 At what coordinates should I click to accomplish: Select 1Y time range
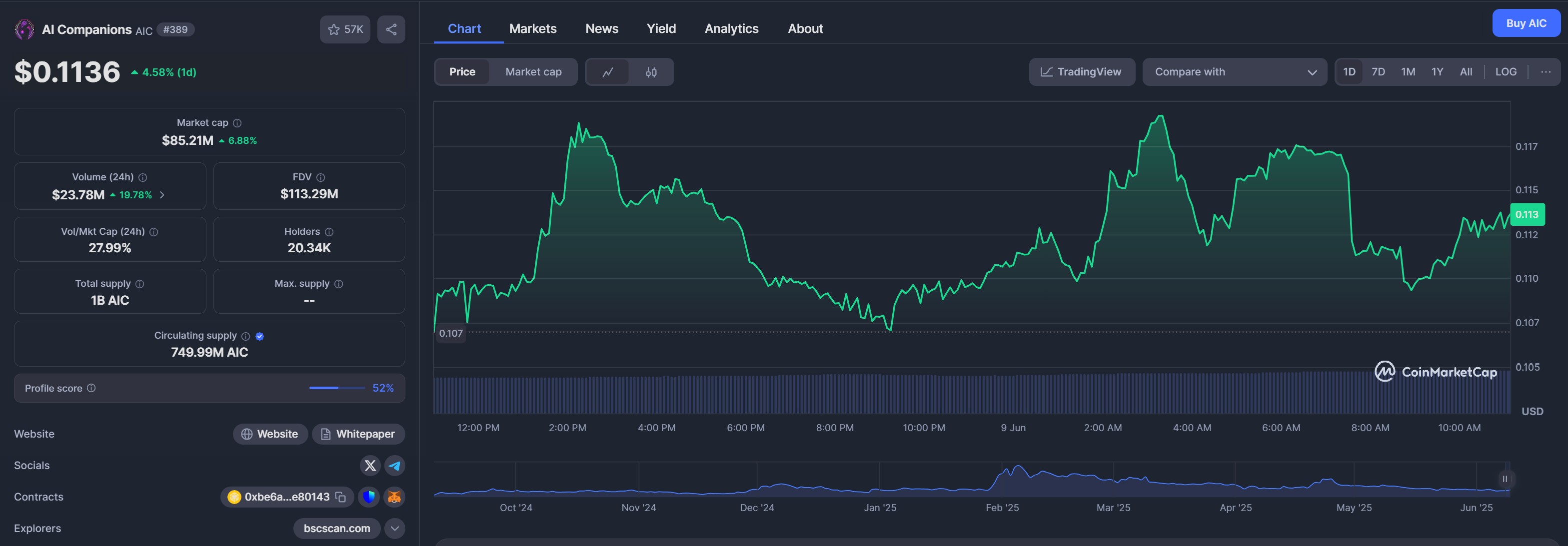(1437, 72)
